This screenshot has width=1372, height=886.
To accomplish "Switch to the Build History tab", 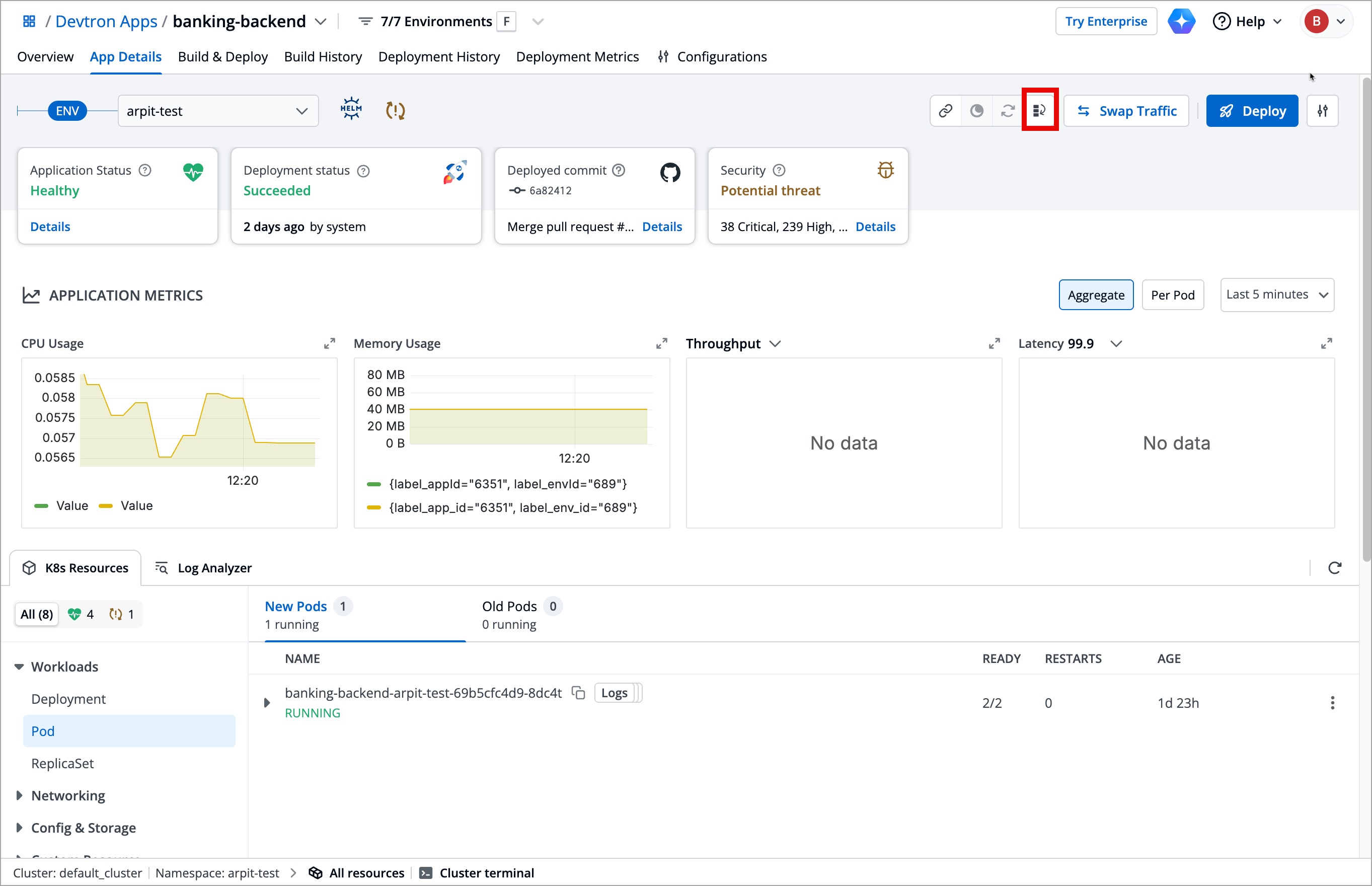I will click(323, 56).
